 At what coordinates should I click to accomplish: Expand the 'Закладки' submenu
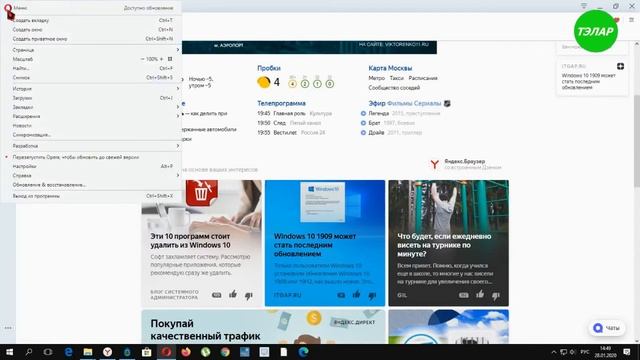coord(91,107)
